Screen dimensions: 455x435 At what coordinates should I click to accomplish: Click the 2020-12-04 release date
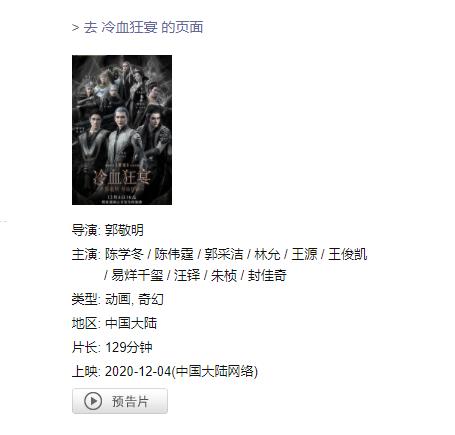tap(138, 371)
